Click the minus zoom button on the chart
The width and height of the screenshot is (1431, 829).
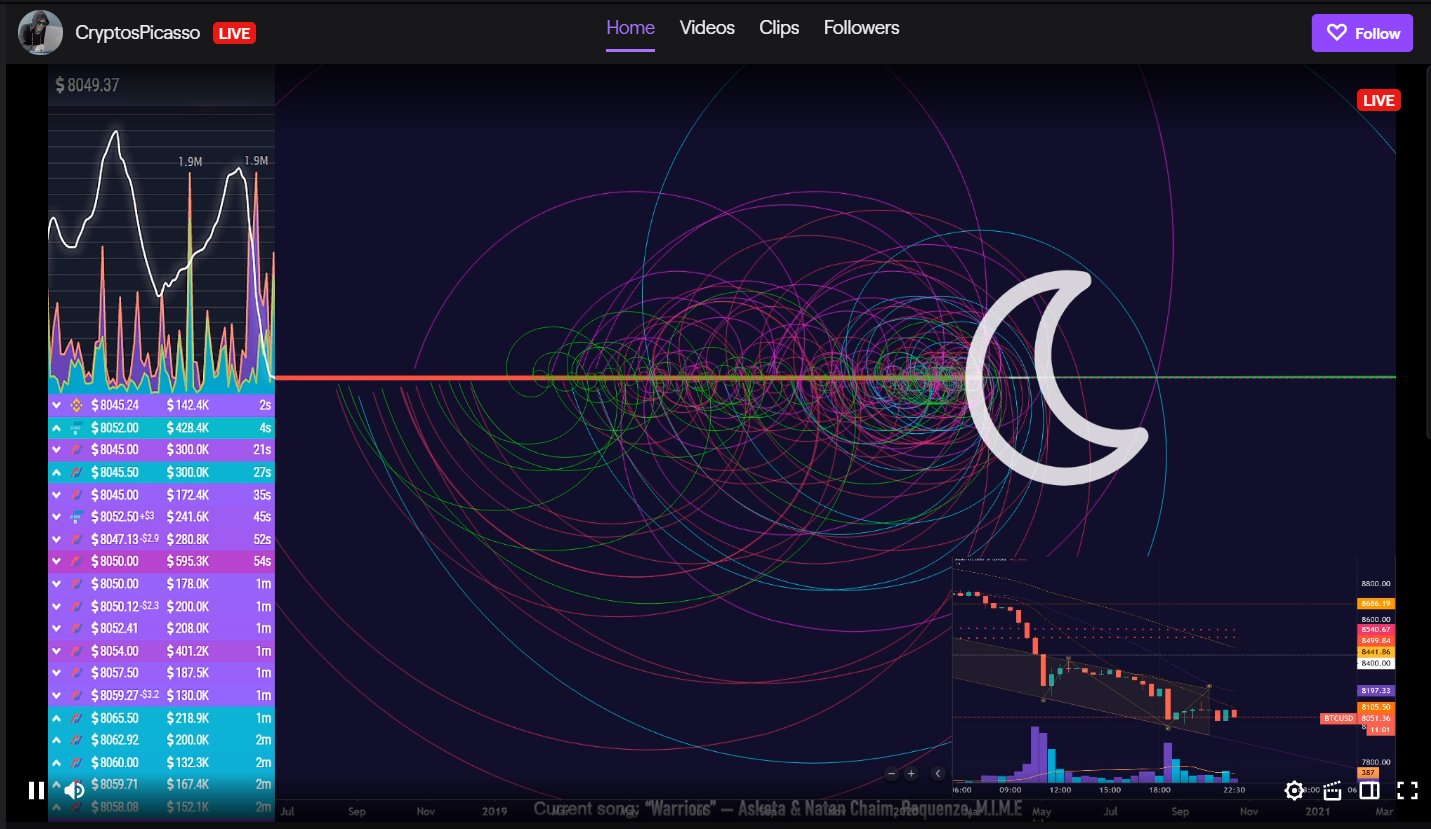[x=891, y=773]
